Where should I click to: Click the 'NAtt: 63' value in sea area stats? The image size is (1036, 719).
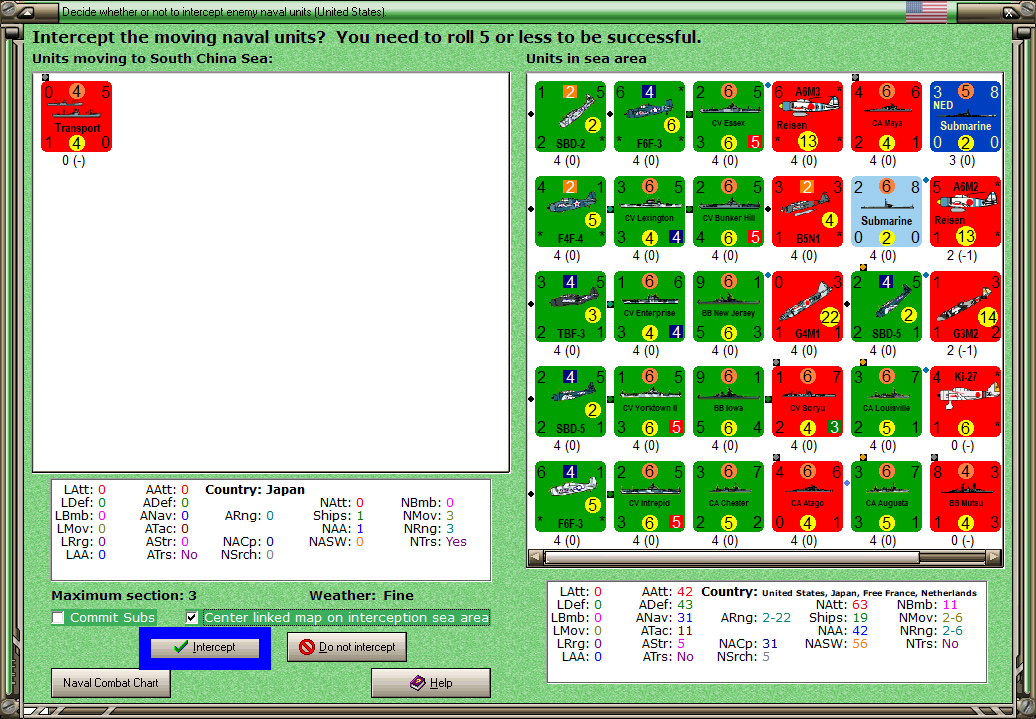pos(842,605)
